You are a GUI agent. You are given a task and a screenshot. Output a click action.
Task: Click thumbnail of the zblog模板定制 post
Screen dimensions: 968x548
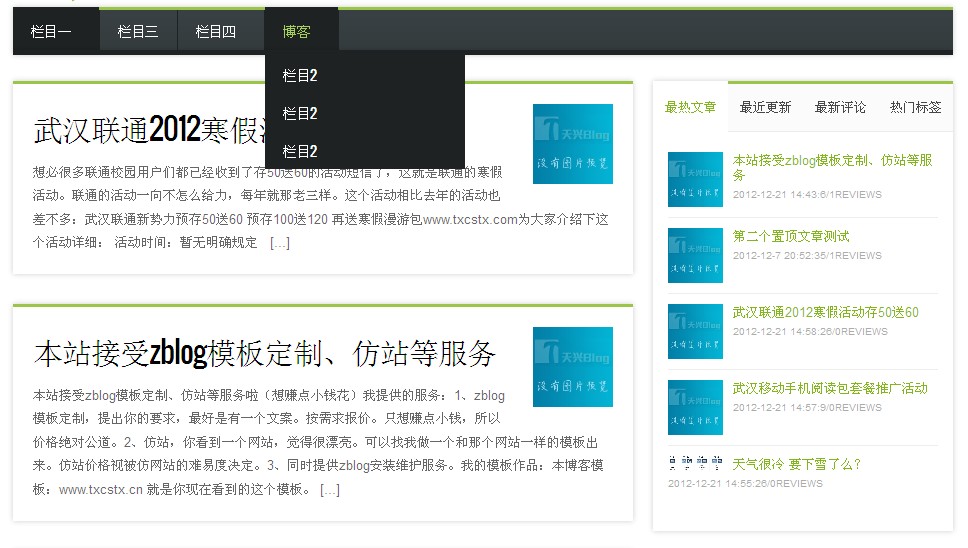(573, 367)
